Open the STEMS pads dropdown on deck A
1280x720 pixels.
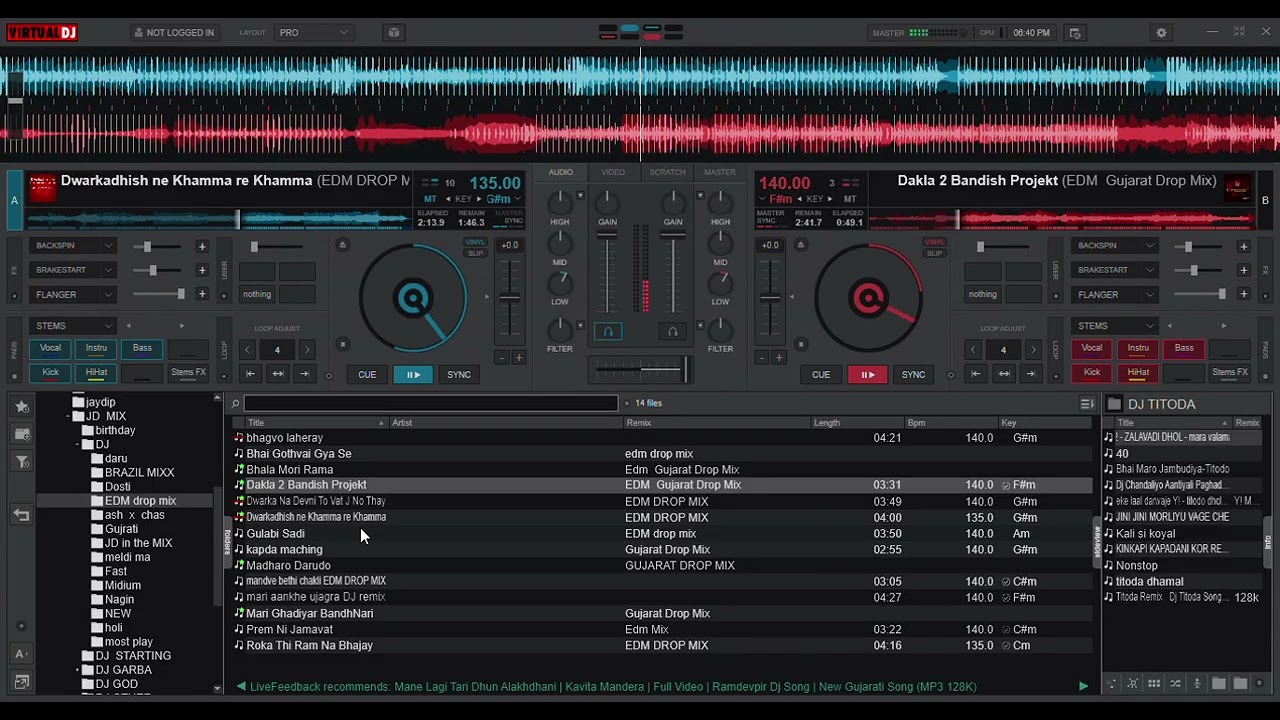(x=74, y=326)
